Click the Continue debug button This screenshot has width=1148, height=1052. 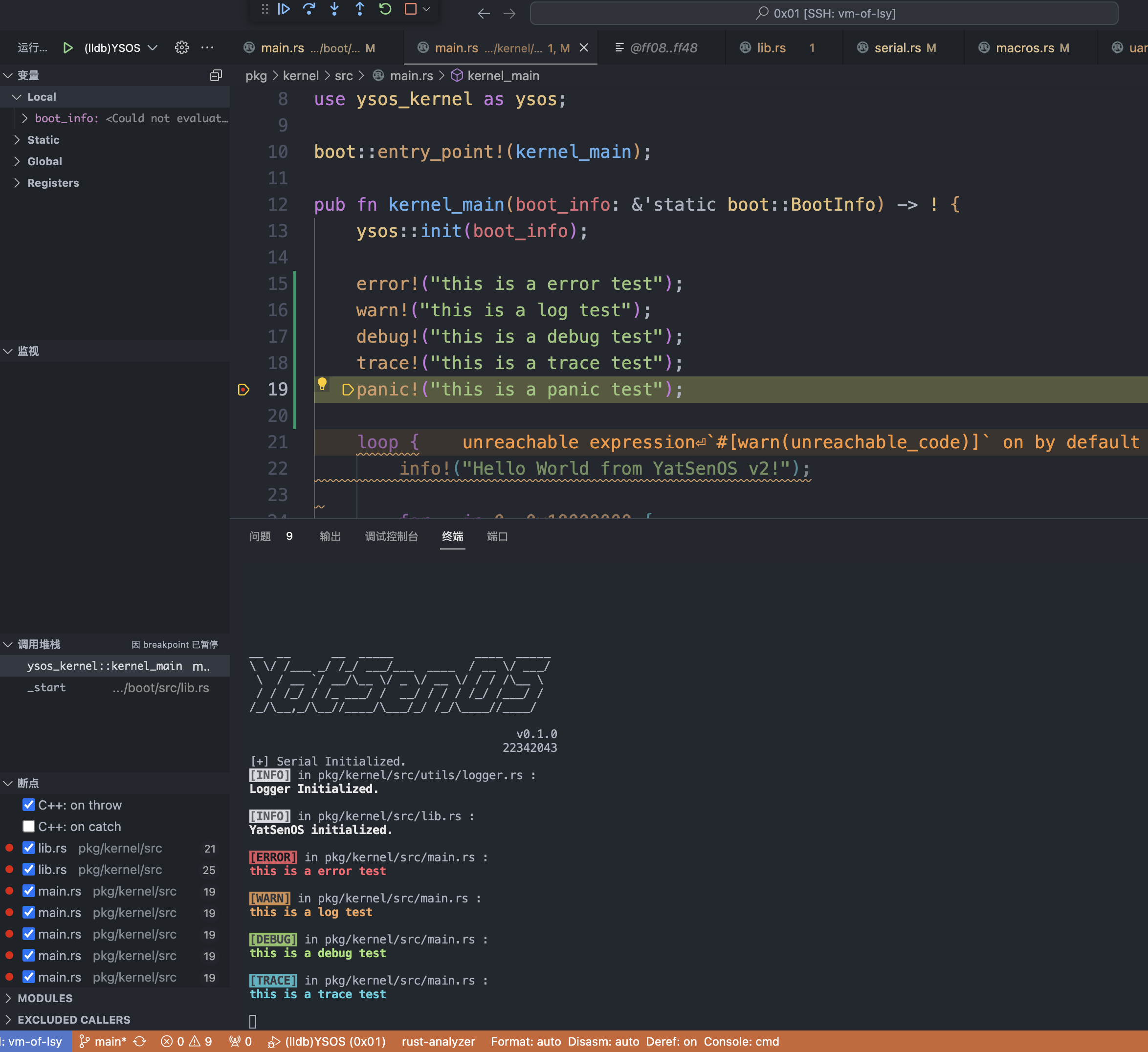[x=284, y=9]
